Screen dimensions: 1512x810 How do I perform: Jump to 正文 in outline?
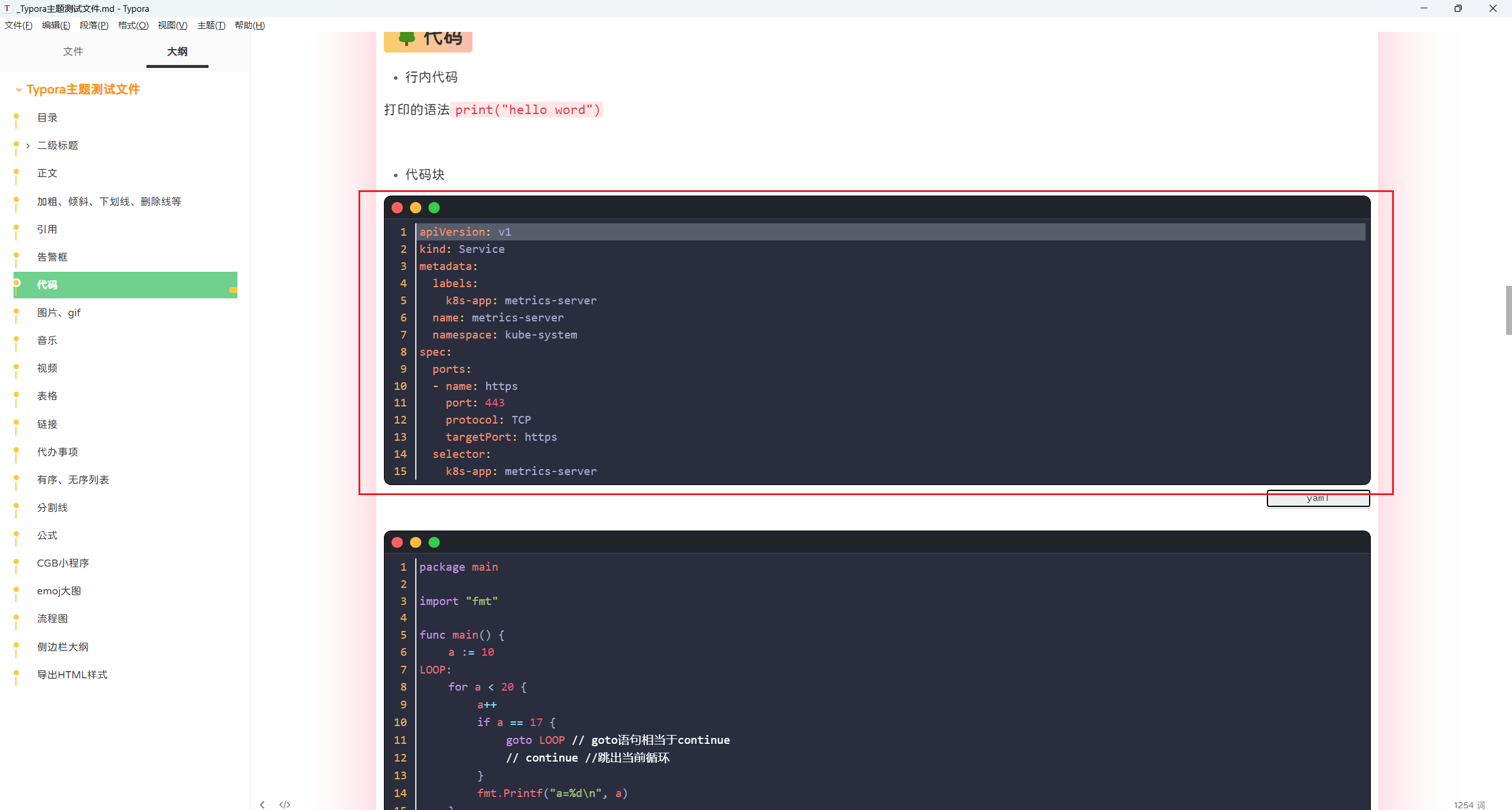coord(47,173)
